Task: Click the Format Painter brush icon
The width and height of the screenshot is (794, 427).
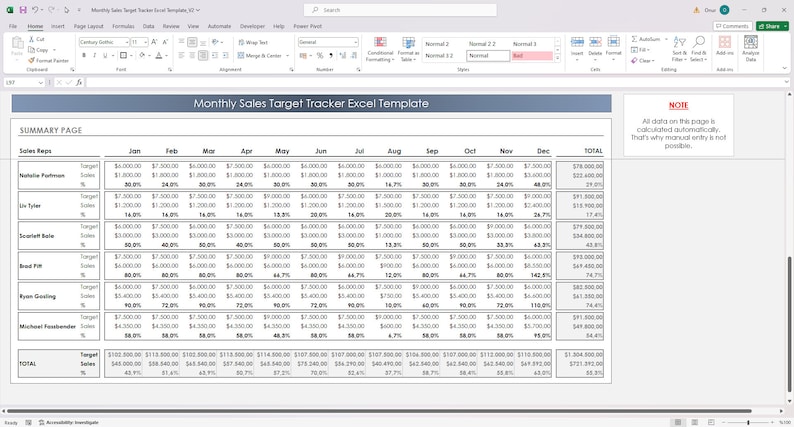Action: (31, 60)
